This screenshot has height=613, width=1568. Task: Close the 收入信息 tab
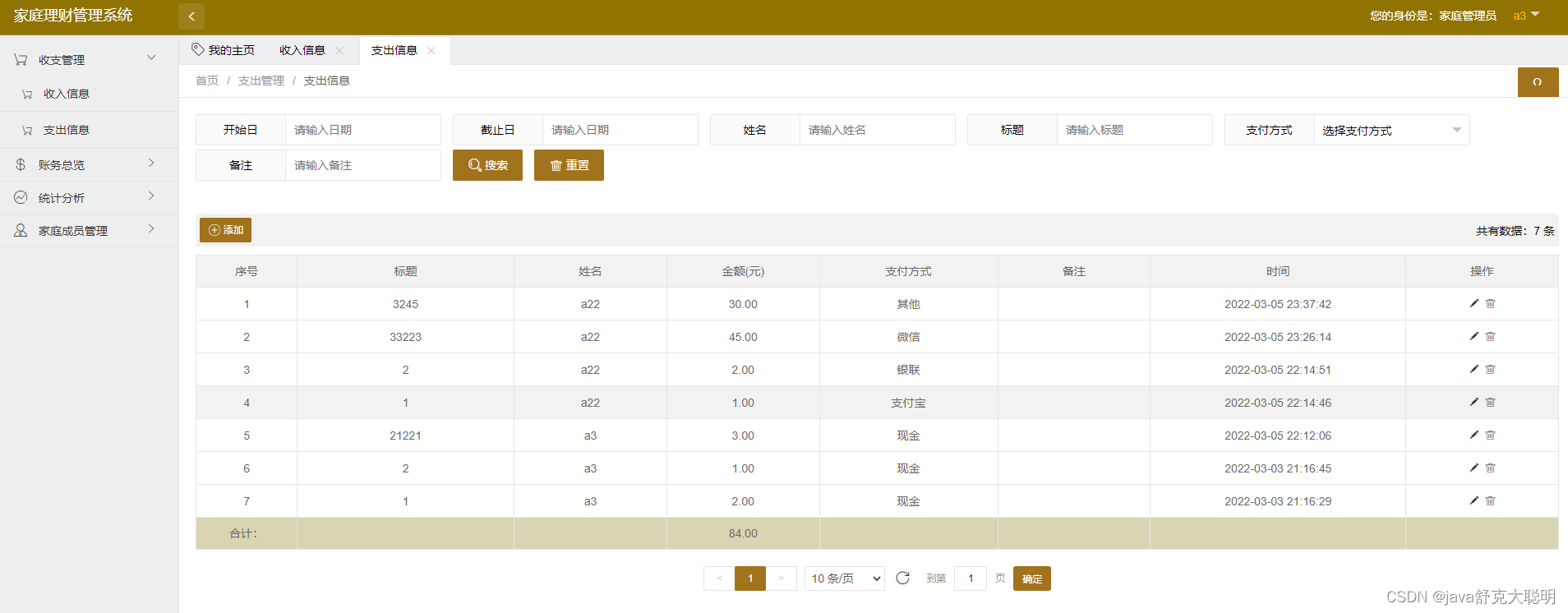pyautogui.click(x=339, y=50)
